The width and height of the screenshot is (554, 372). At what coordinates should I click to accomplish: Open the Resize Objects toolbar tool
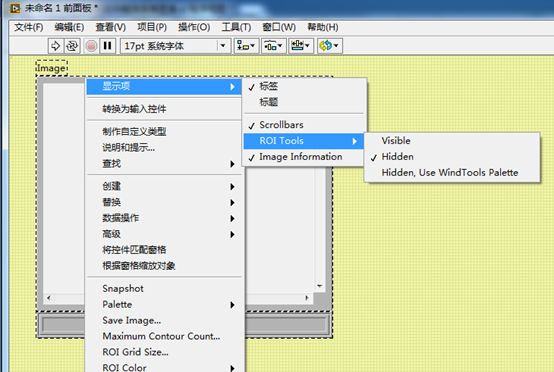301,46
